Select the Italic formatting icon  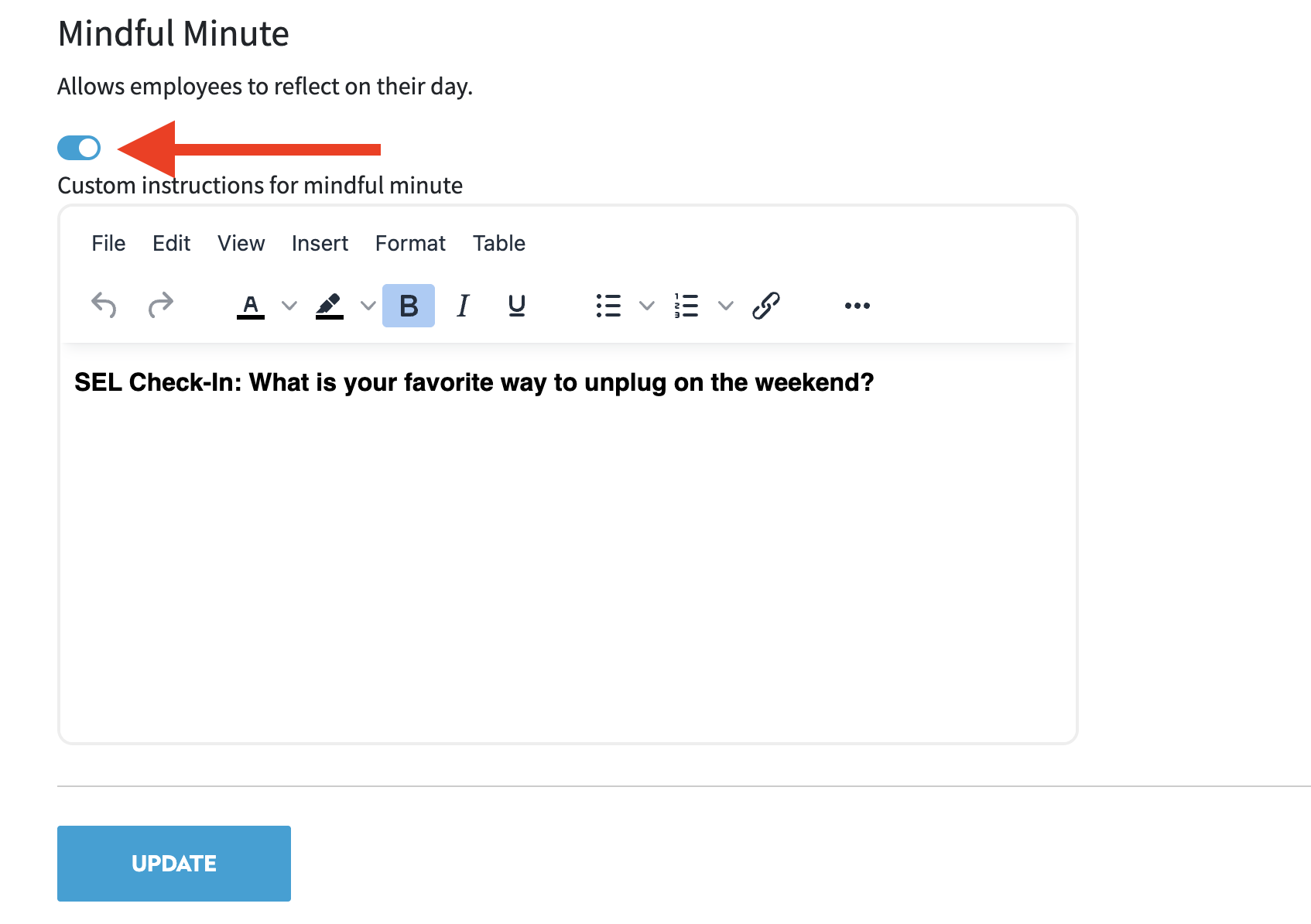462,305
